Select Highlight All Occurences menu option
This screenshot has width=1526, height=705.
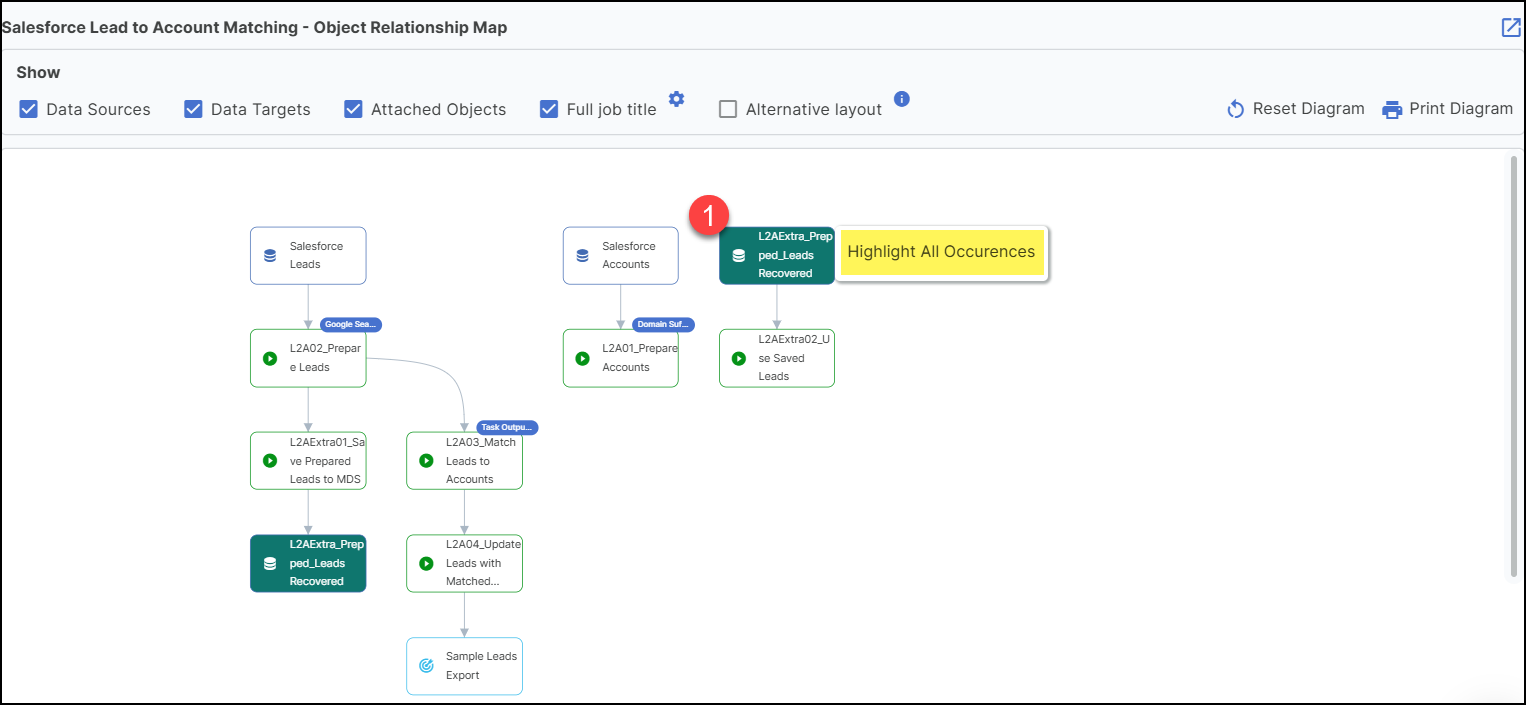941,252
